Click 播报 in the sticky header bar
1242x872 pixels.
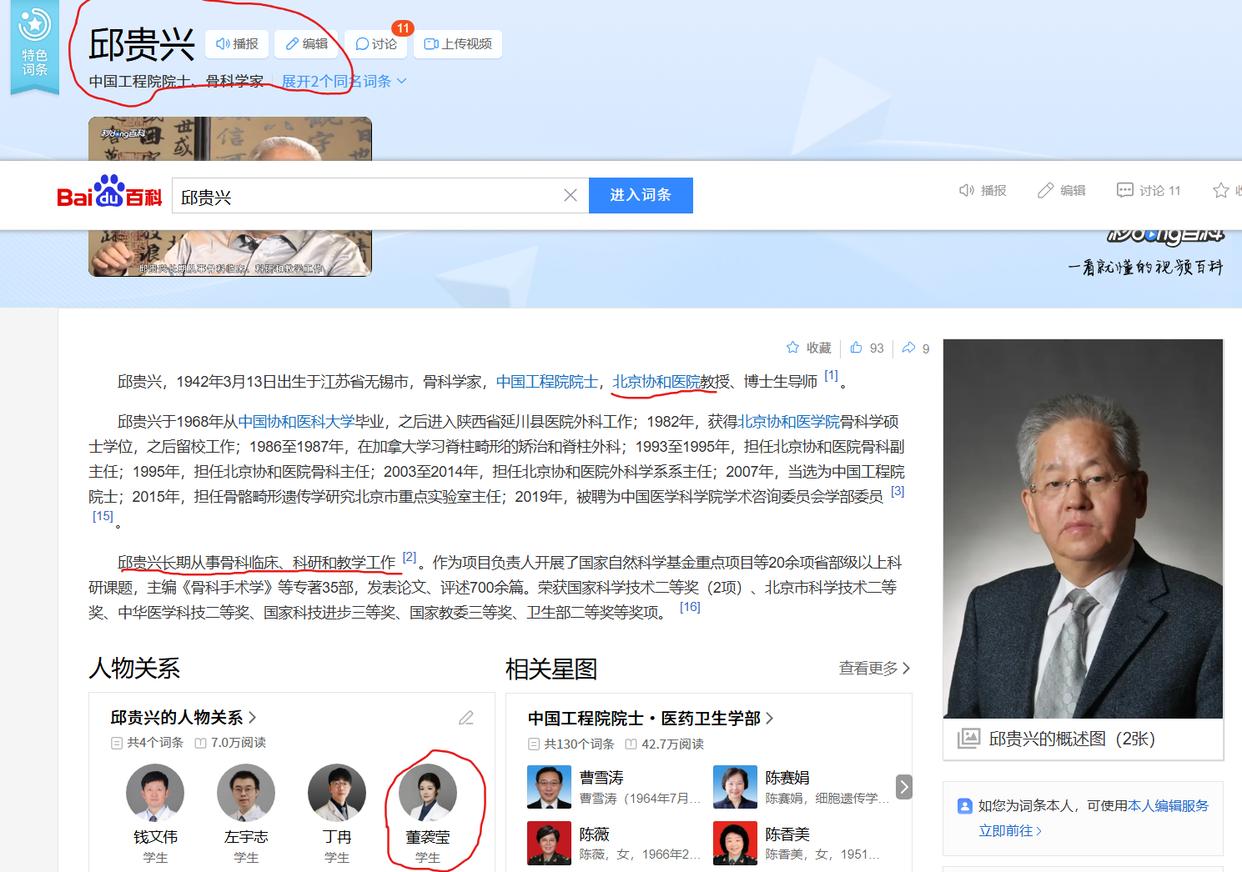[x=983, y=190]
